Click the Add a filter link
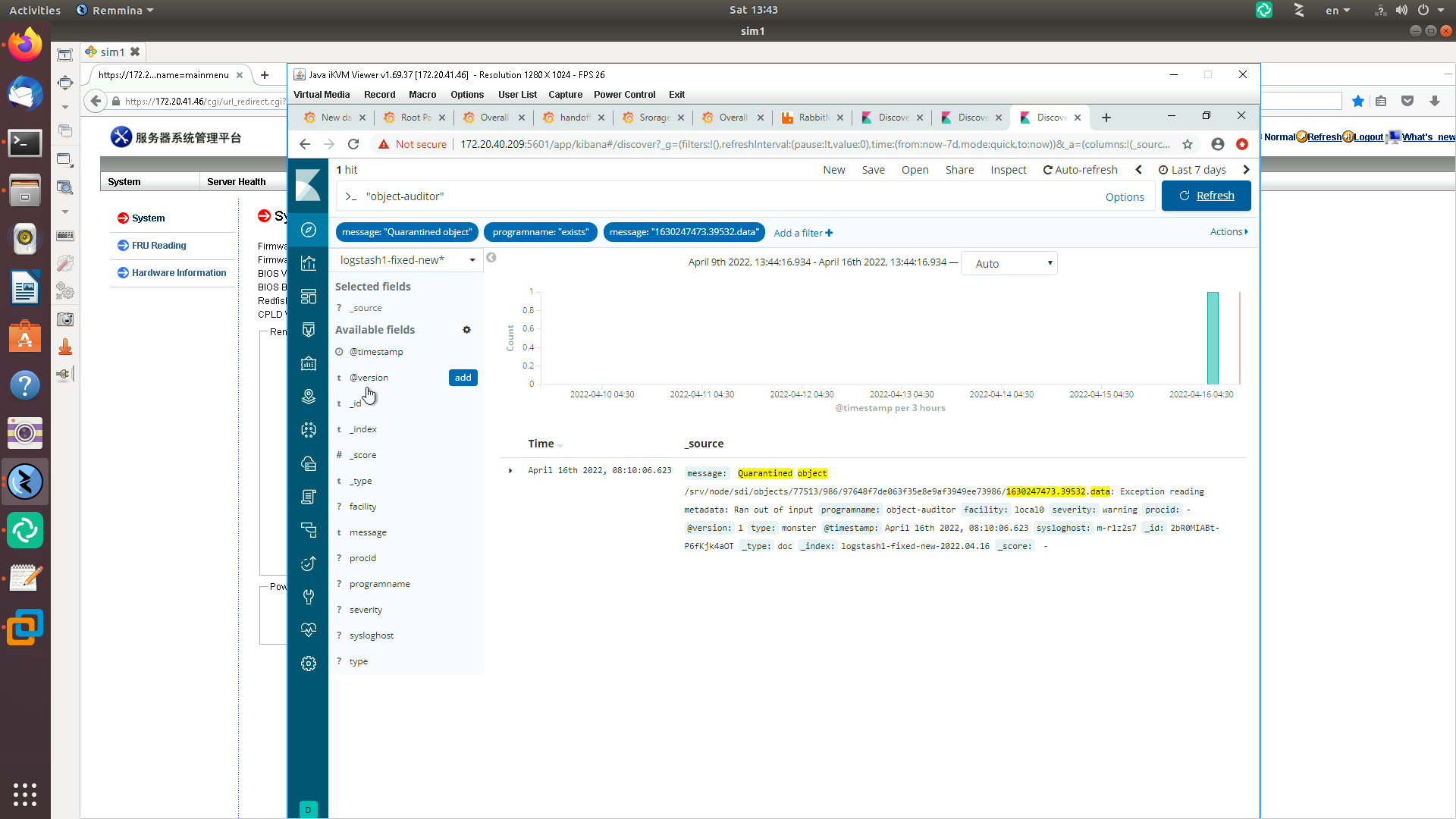This screenshot has height=819, width=1456. click(802, 233)
